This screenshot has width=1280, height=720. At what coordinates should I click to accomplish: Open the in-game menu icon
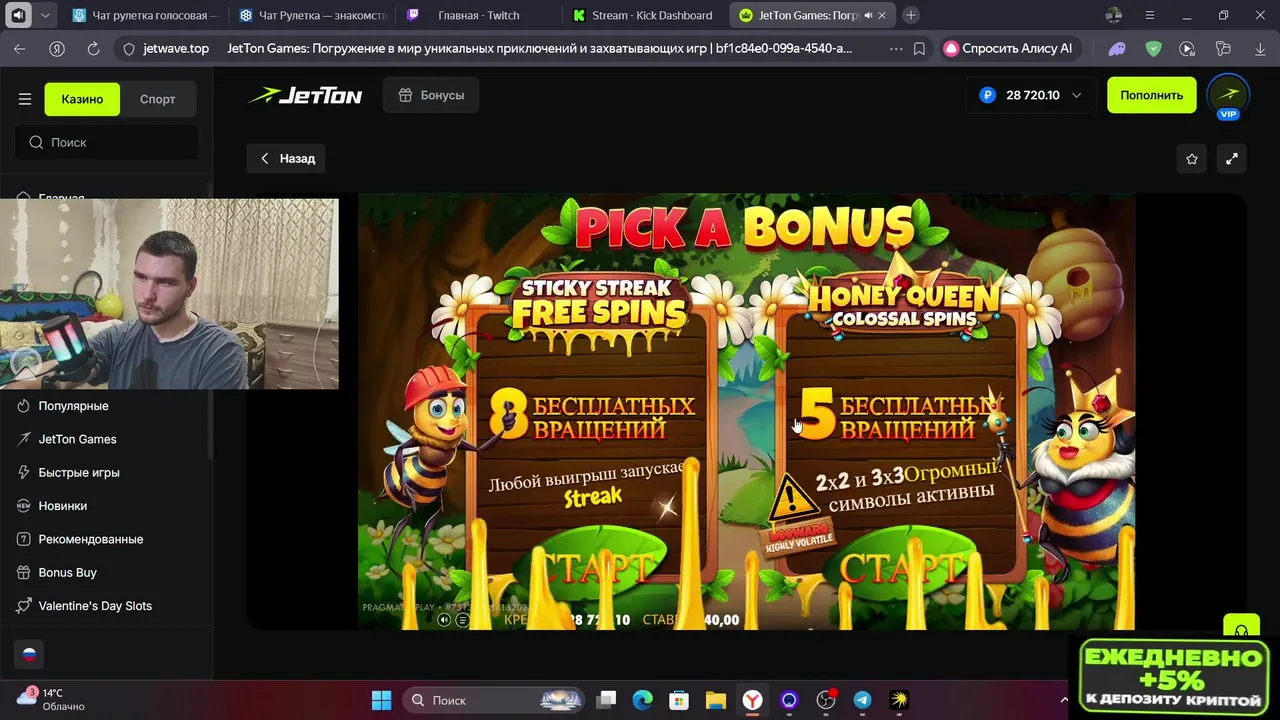point(462,620)
